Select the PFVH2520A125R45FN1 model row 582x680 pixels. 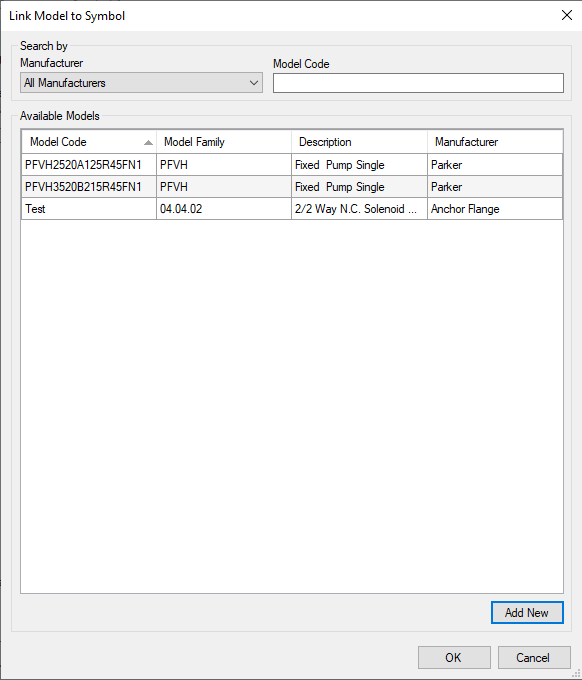coord(292,165)
